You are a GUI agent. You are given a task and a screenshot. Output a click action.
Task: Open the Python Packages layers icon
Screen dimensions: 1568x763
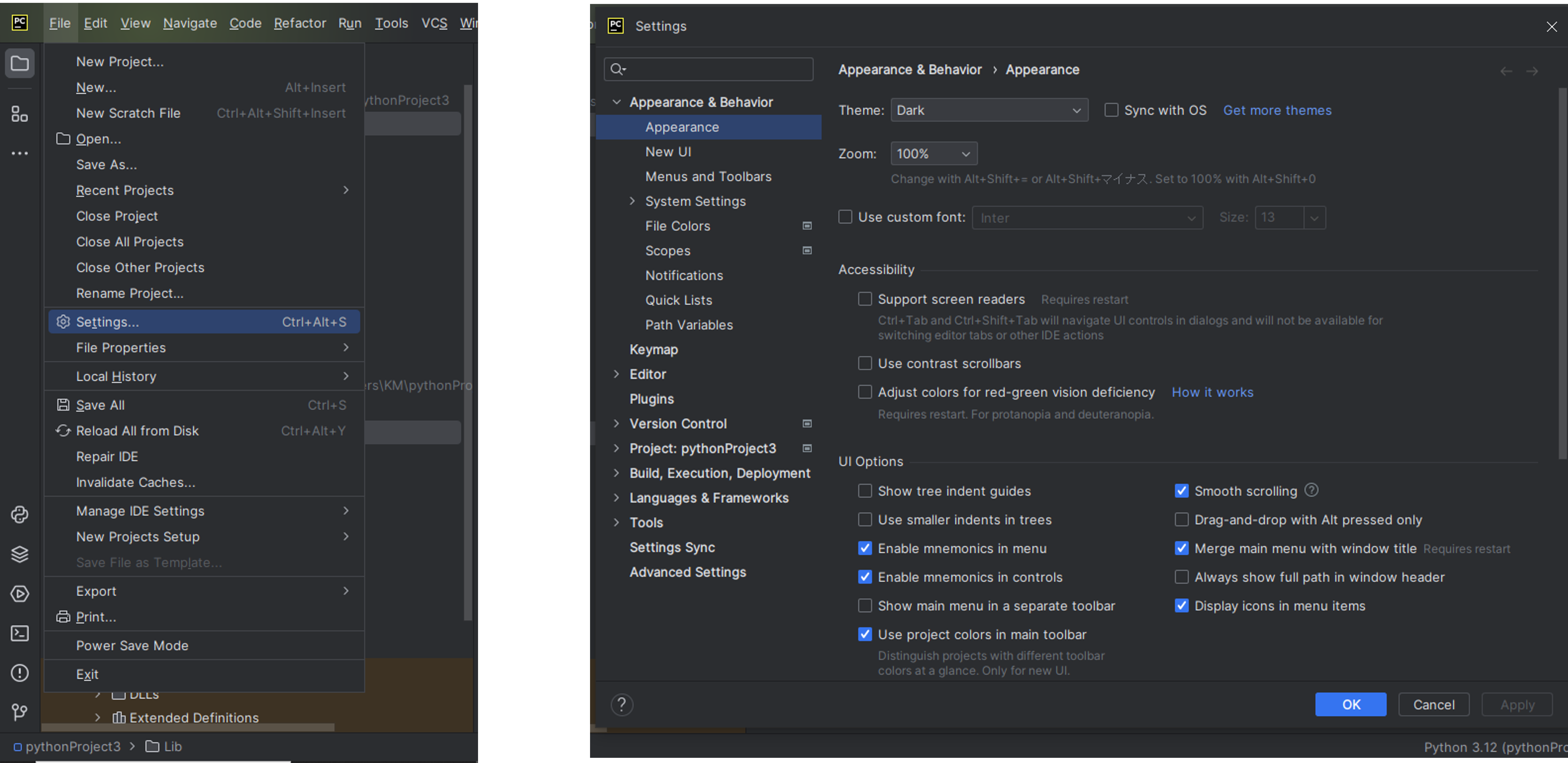pyautogui.click(x=20, y=554)
